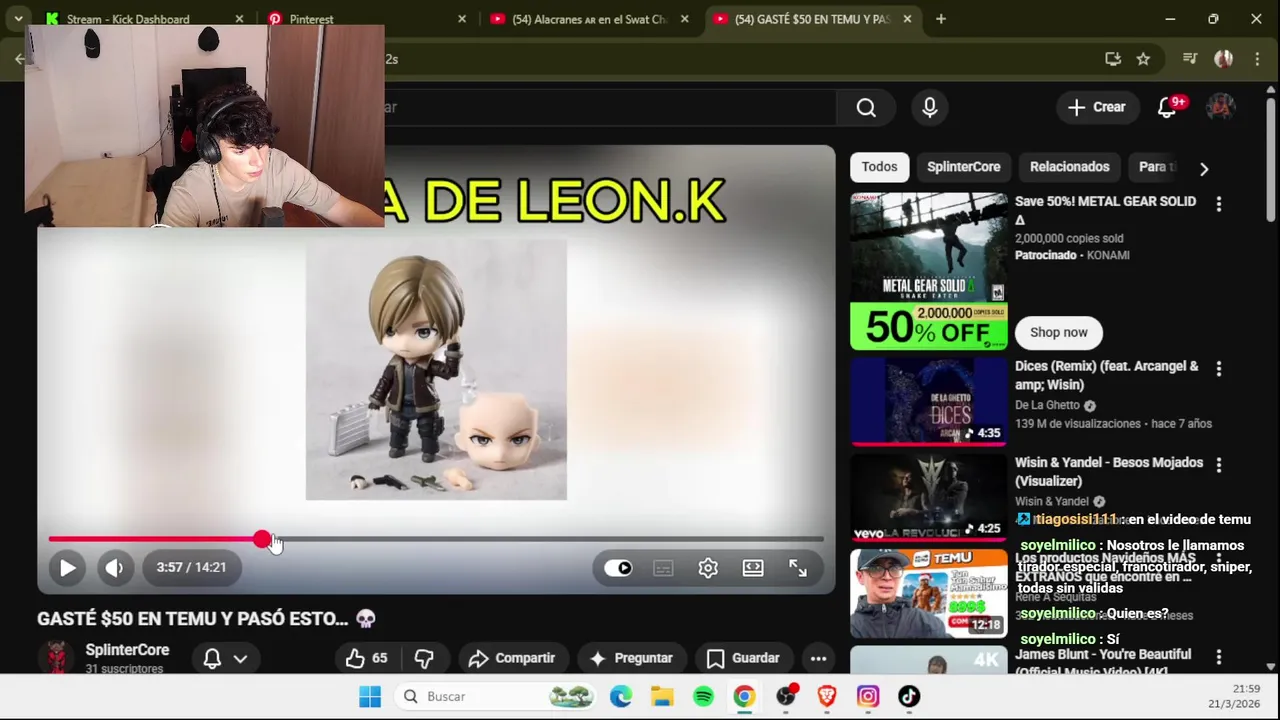Open the YouTube account avatar menu
The height and width of the screenshot is (720, 1280).
pos(1220,107)
